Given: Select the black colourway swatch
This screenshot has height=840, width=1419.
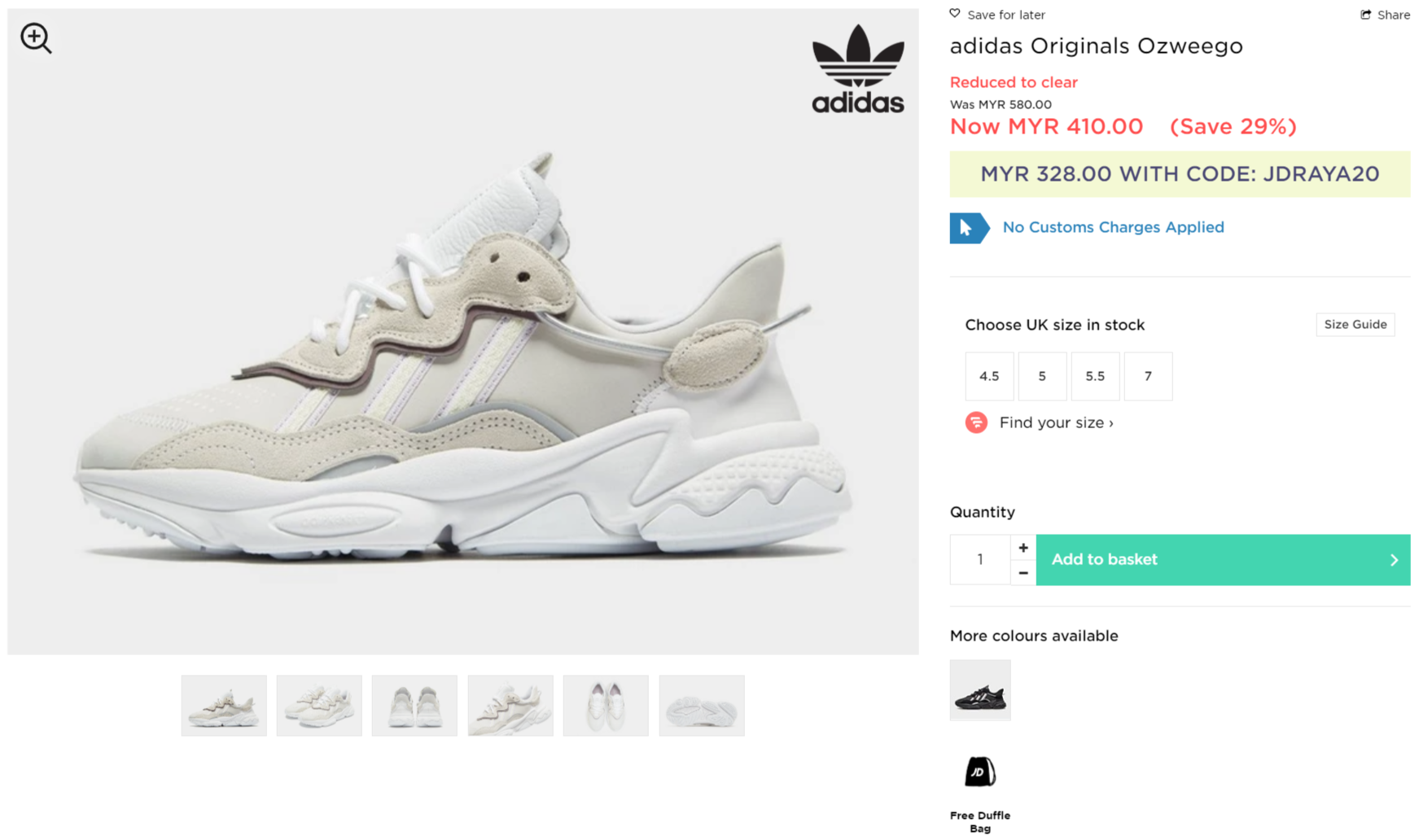Looking at the screenshot, I should [980, 690].
